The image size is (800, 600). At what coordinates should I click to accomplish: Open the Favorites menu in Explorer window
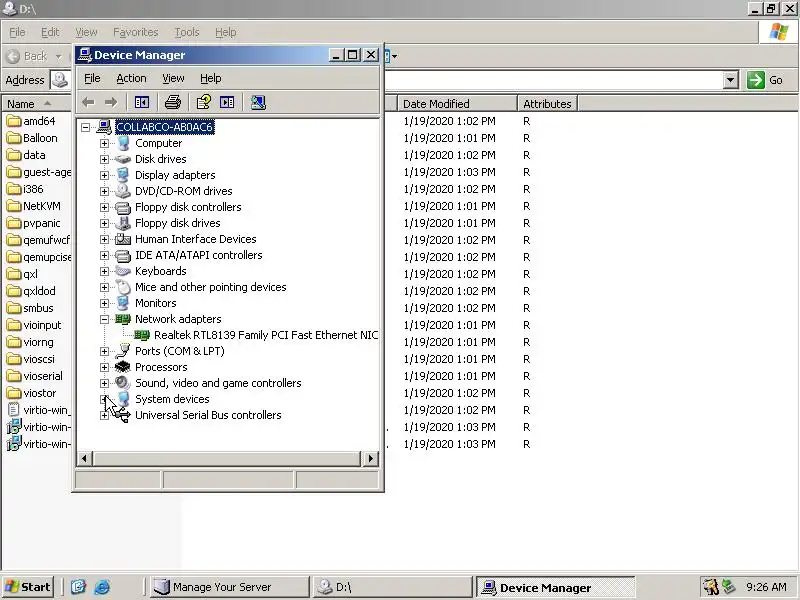pos(136,32)
